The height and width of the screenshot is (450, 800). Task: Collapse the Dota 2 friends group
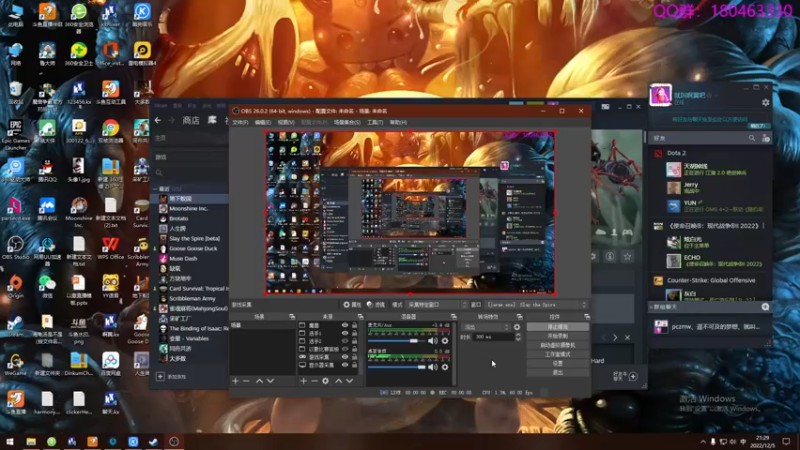click(x=677, y=153)
